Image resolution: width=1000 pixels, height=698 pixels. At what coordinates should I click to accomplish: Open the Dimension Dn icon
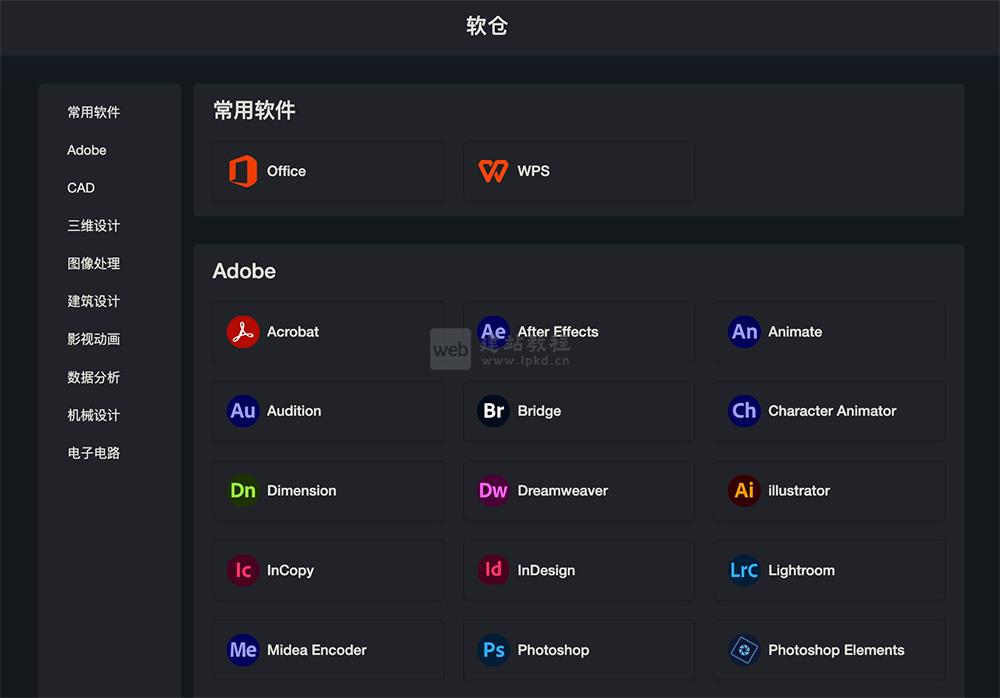coord(243,491)
